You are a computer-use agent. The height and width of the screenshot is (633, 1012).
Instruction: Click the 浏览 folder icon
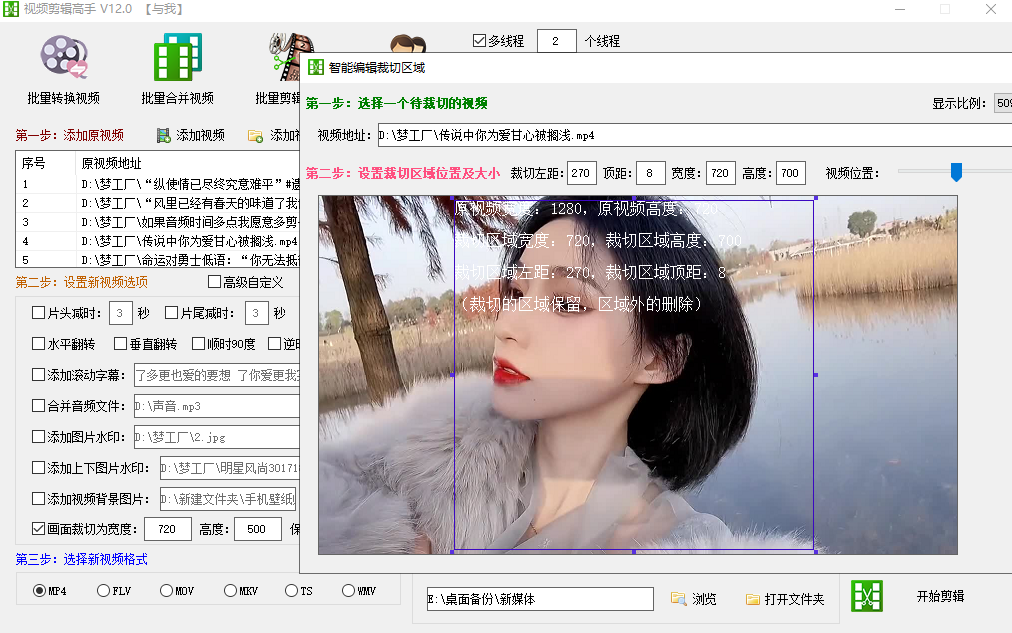coord(678,599)
